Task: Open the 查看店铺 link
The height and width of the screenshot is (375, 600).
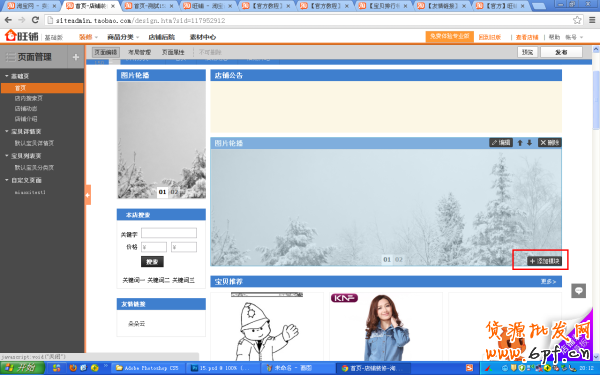Action: pos(527,37)
